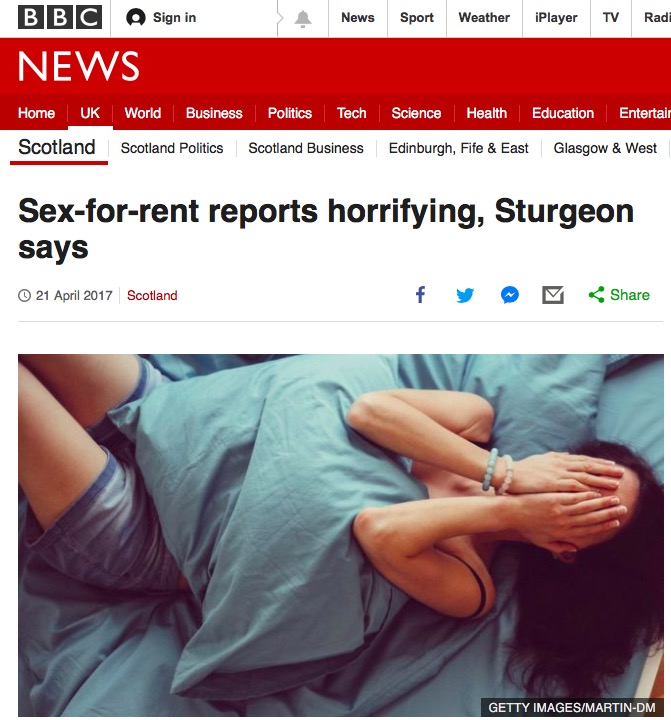The image size is (671, 720).
Task: Select the World news tab
Action: click(142, 113)
